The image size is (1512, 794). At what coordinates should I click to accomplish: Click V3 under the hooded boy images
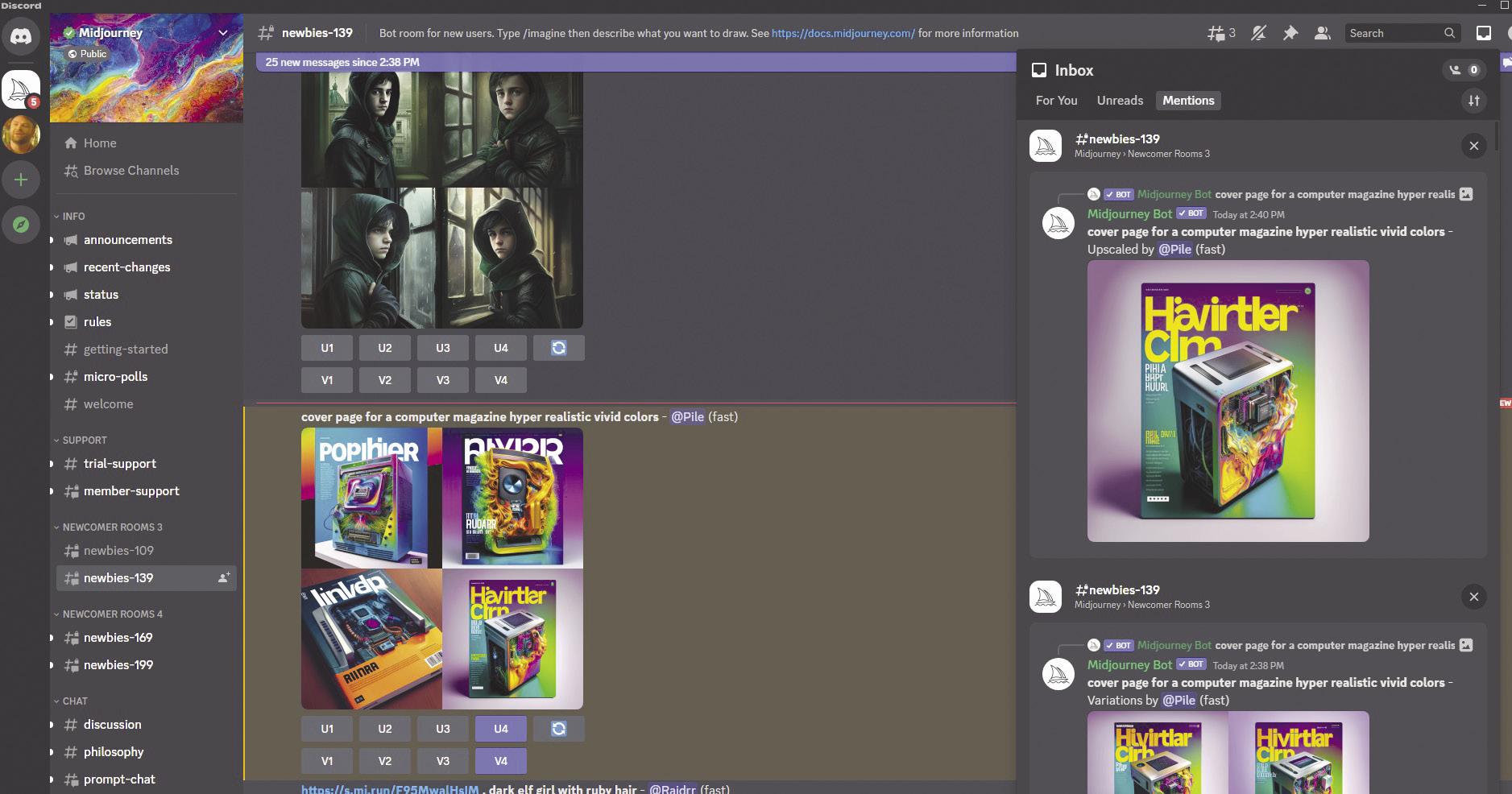[x=443, y=380]
